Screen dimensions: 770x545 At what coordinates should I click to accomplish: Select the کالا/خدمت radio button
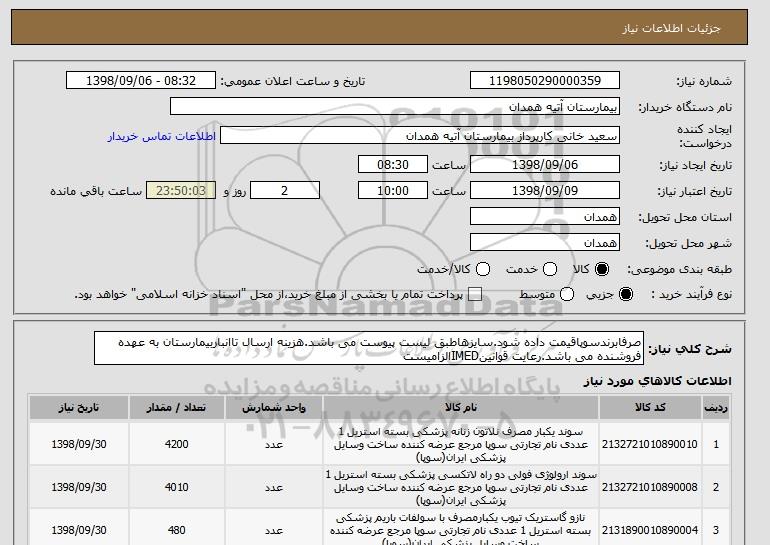click(x=483, y=269)
